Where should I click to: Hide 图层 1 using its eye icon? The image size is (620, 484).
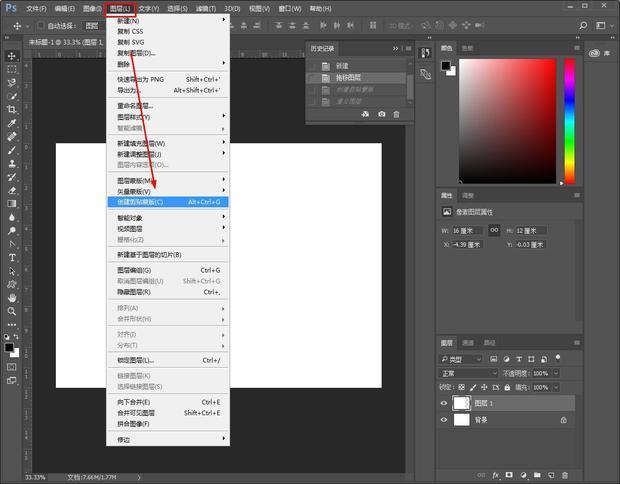click(x=445, y=403)
